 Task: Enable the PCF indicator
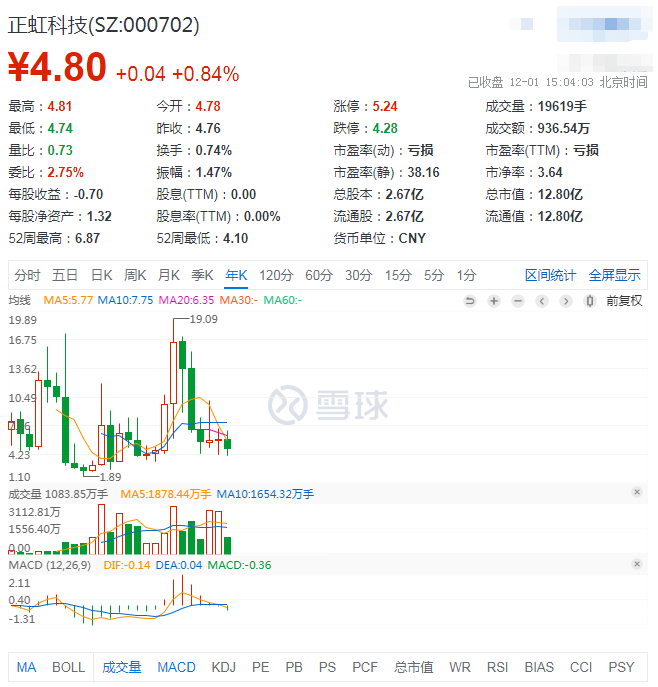365,669
